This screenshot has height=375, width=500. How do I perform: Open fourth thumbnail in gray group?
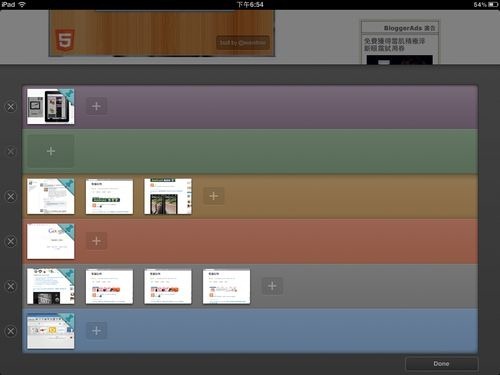(226, 286)
